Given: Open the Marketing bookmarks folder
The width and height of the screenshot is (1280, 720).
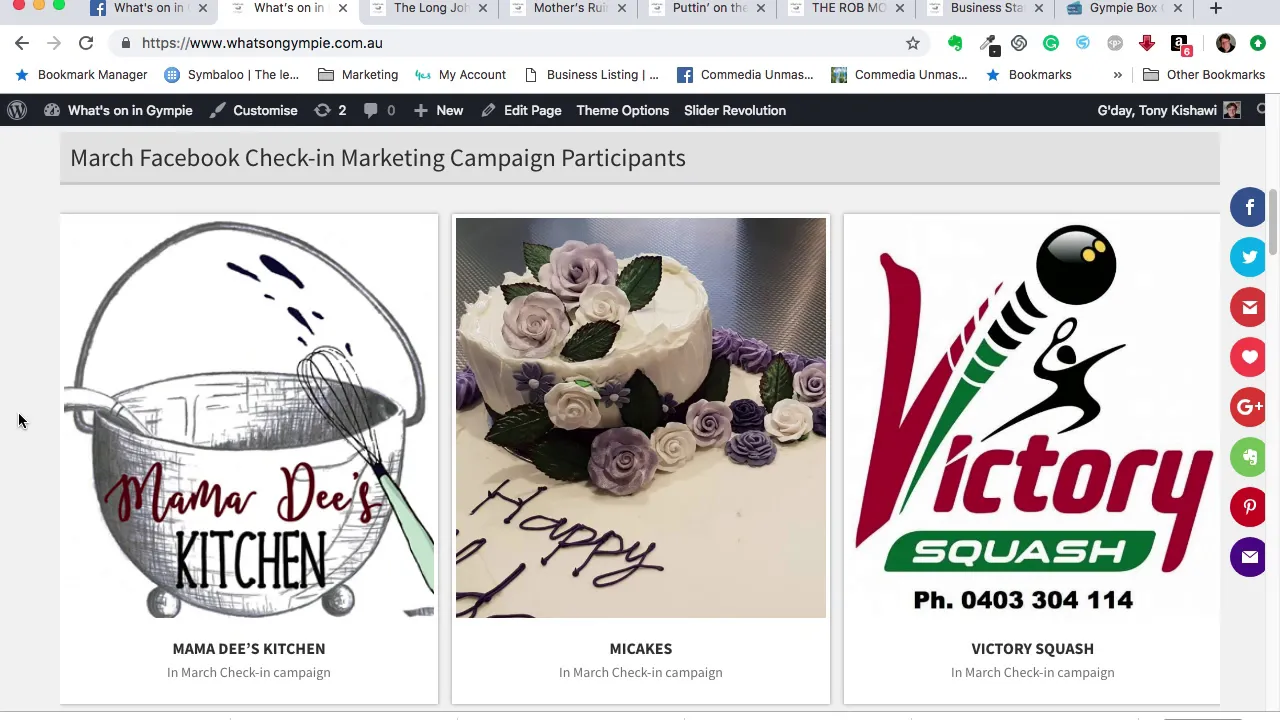Looking at the screenshot, I should [x=358, y=75].
